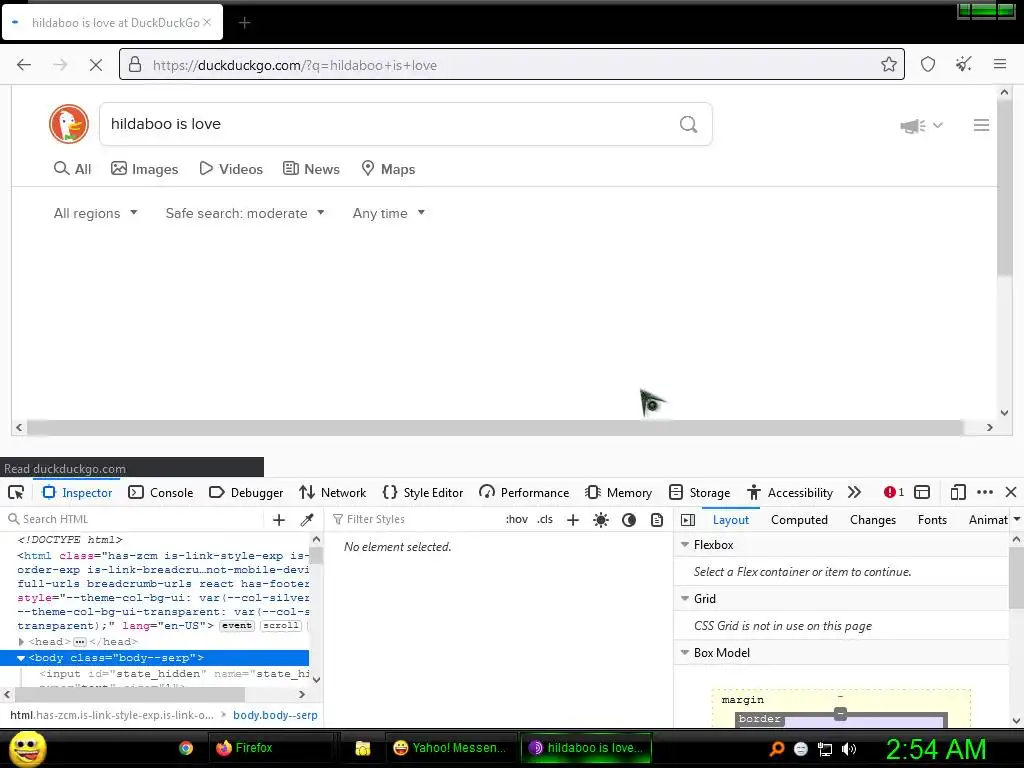
Task: Select body.body--serp in the breadcrumb
Action: coord(275,715)
